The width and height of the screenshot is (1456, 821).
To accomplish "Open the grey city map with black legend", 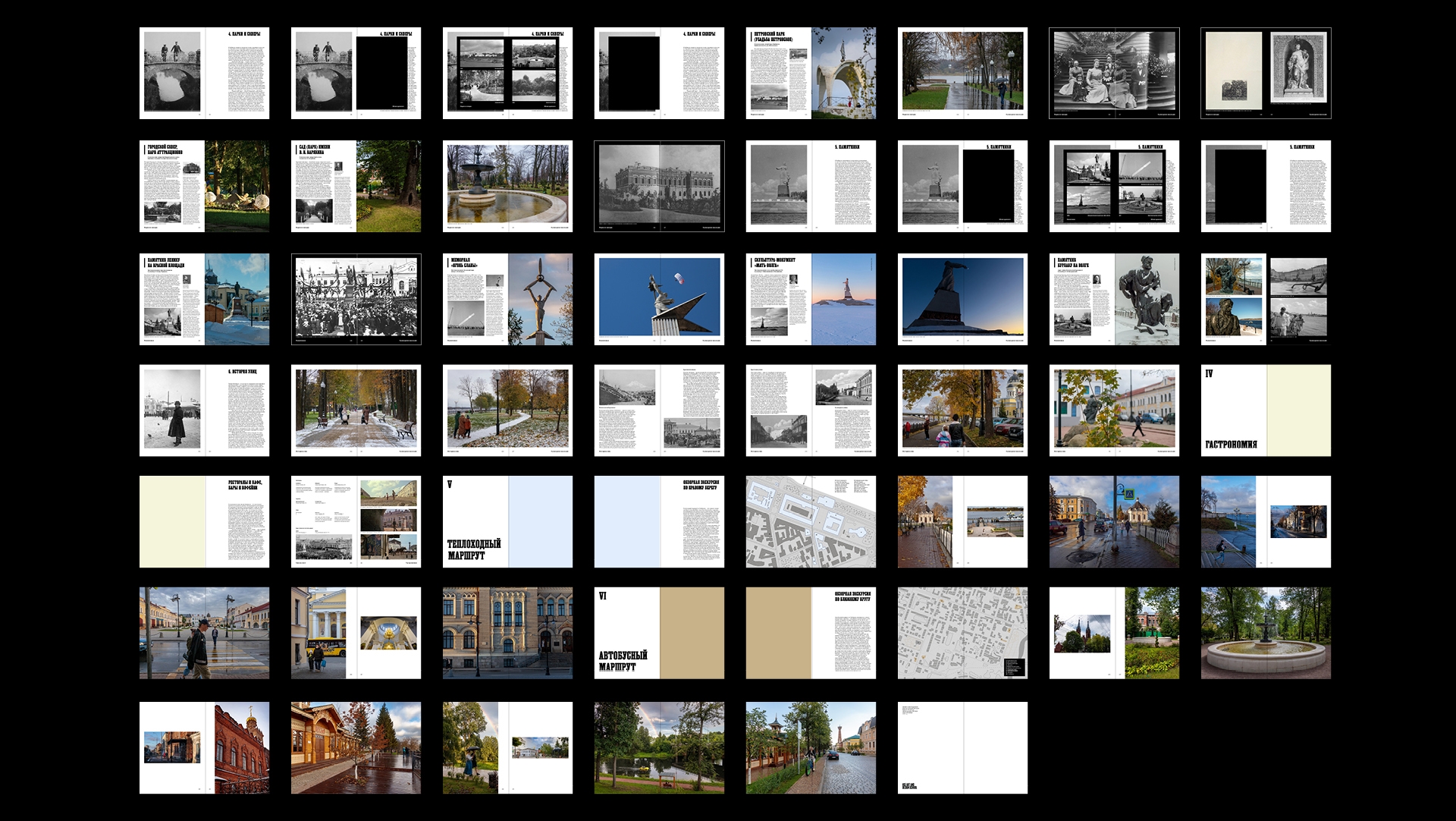I will [962, 633].
